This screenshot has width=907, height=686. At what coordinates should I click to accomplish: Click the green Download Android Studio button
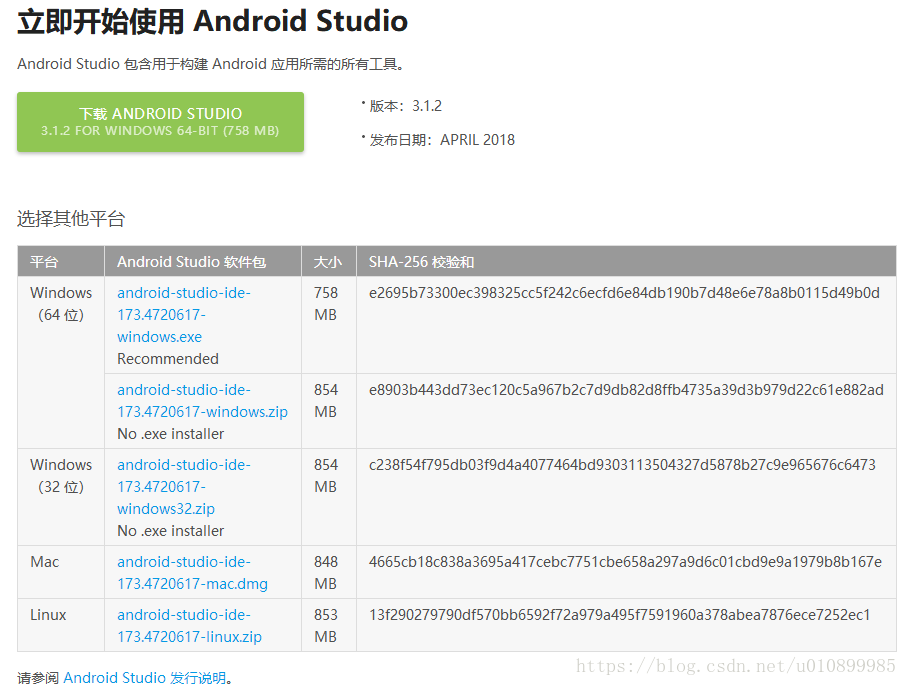[x=160, y=122]
